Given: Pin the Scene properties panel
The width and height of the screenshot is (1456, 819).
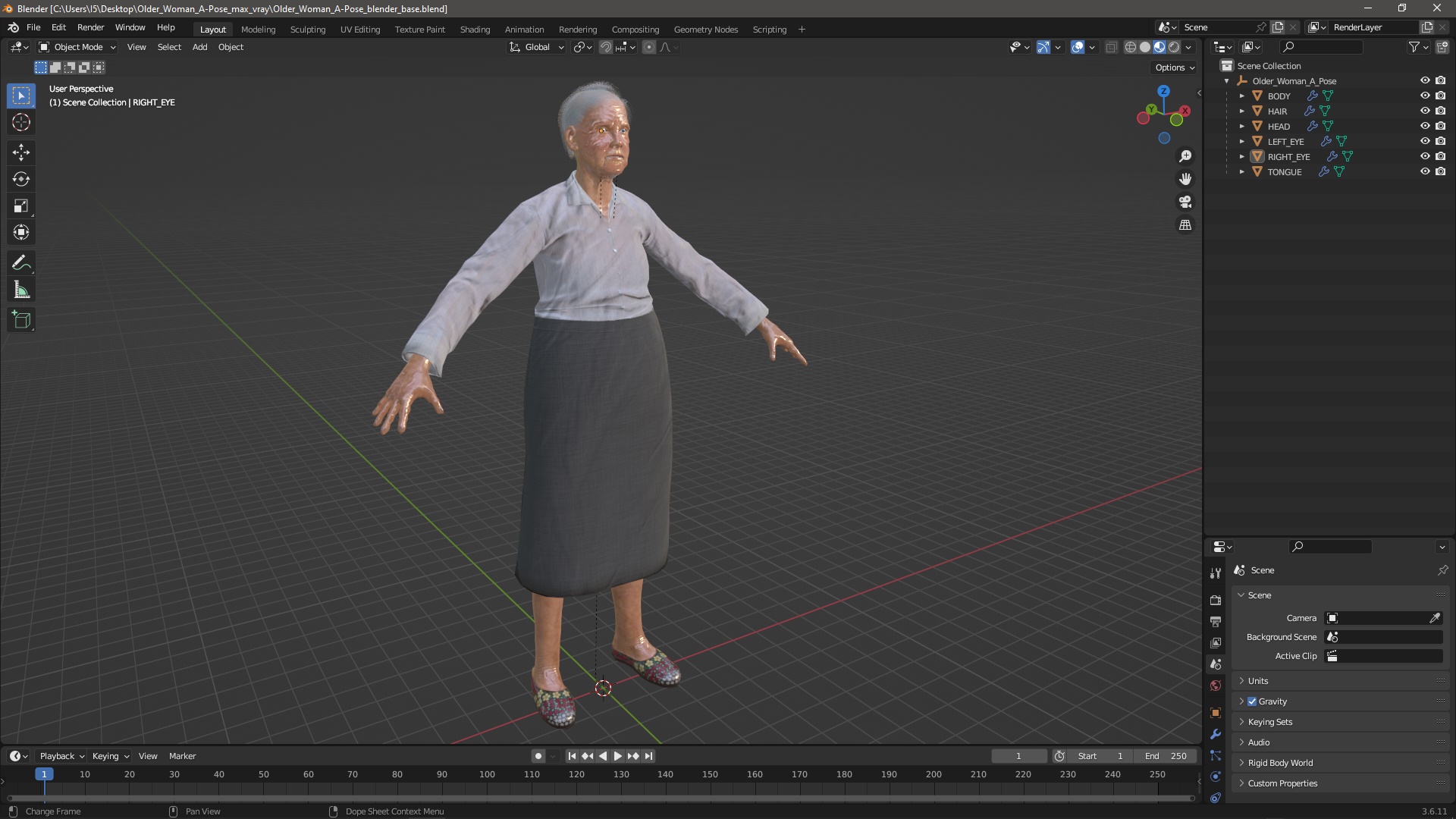Looking at the screenshot, I should 1442,570.
